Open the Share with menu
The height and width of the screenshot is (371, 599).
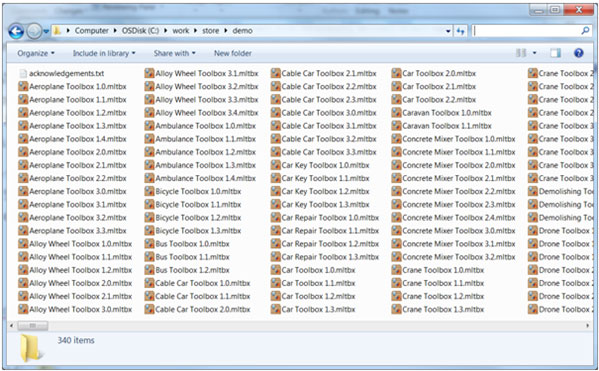coord(175,53)
